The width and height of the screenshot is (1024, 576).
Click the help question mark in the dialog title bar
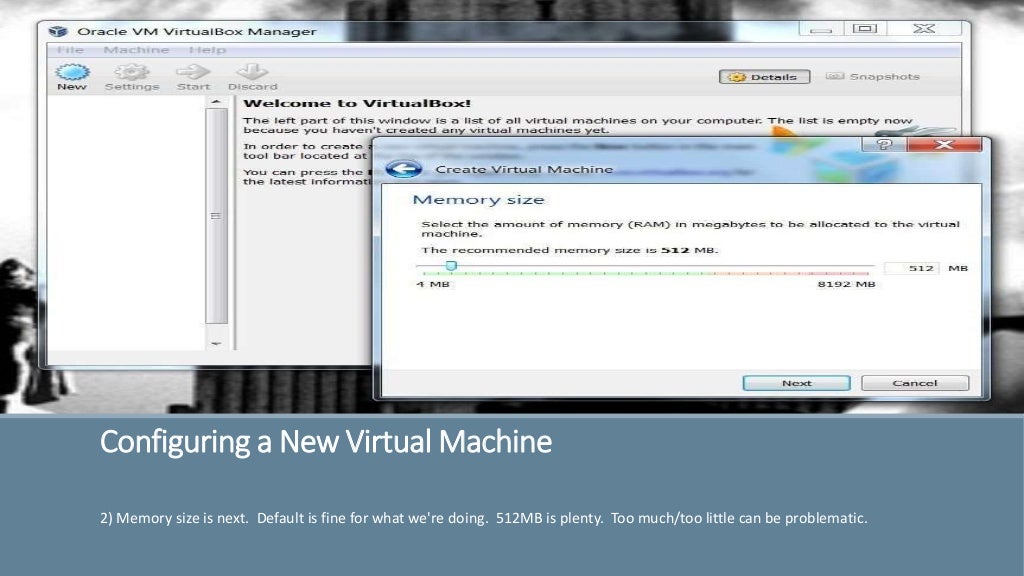[x=884, y=144]
